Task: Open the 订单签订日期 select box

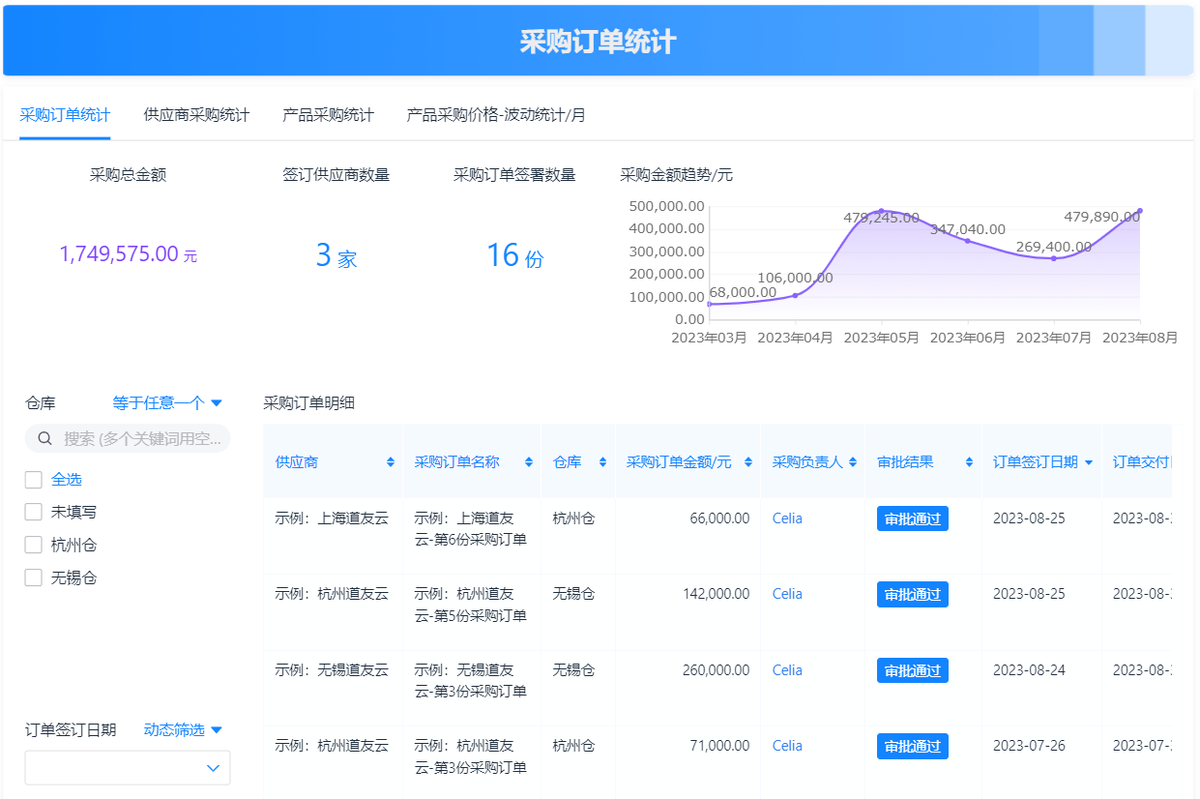Action: 127,768
